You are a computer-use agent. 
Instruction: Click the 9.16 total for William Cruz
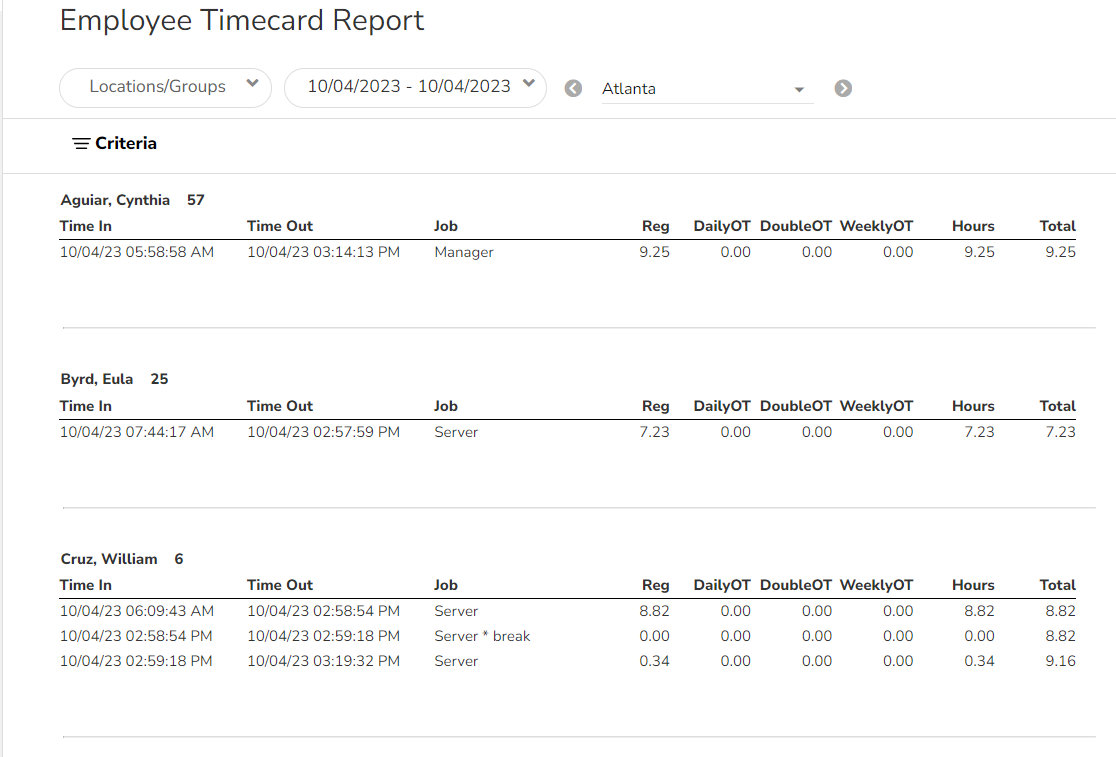click(x=1059, y=661)
